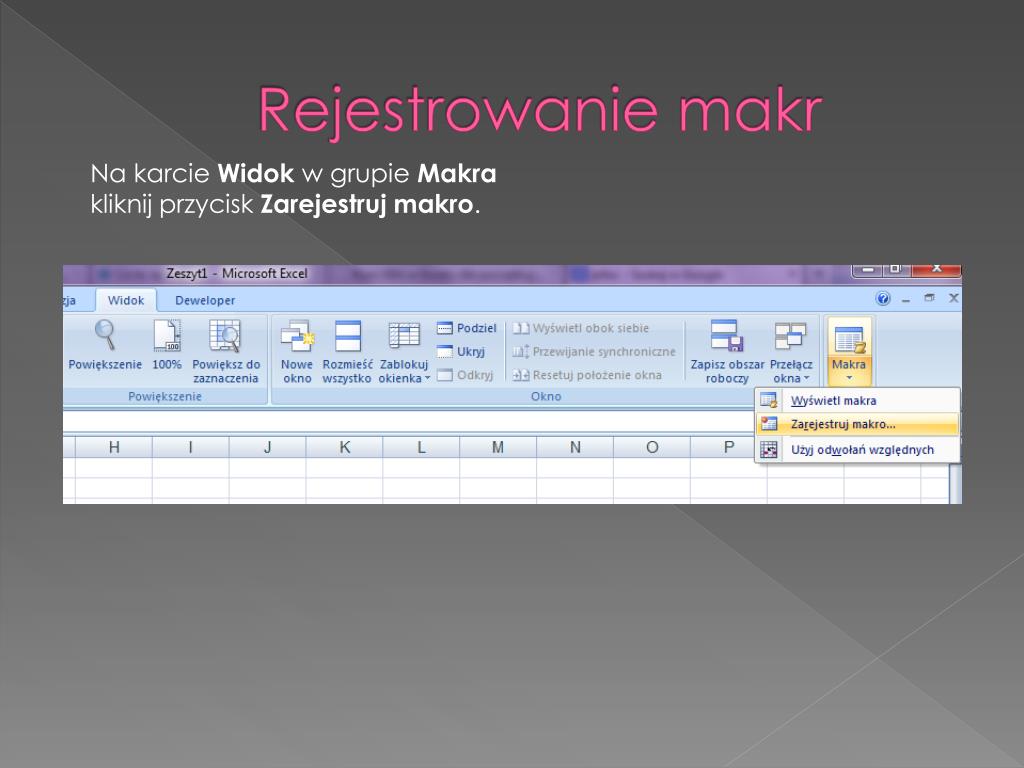Select column K header
This screenshot has width=1024, height=768.
pyautogui.click(x=345, y=447)
